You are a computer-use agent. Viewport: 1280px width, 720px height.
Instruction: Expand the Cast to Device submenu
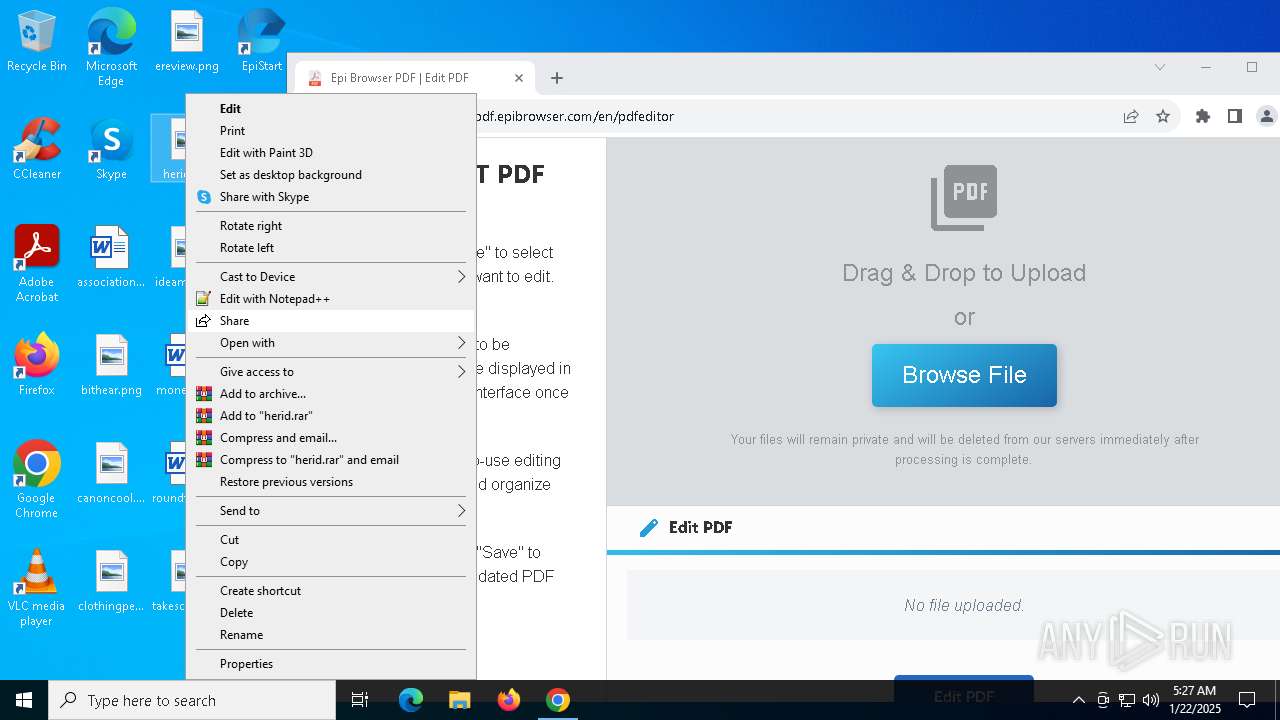pyautogui.click(x=331, y=277)
